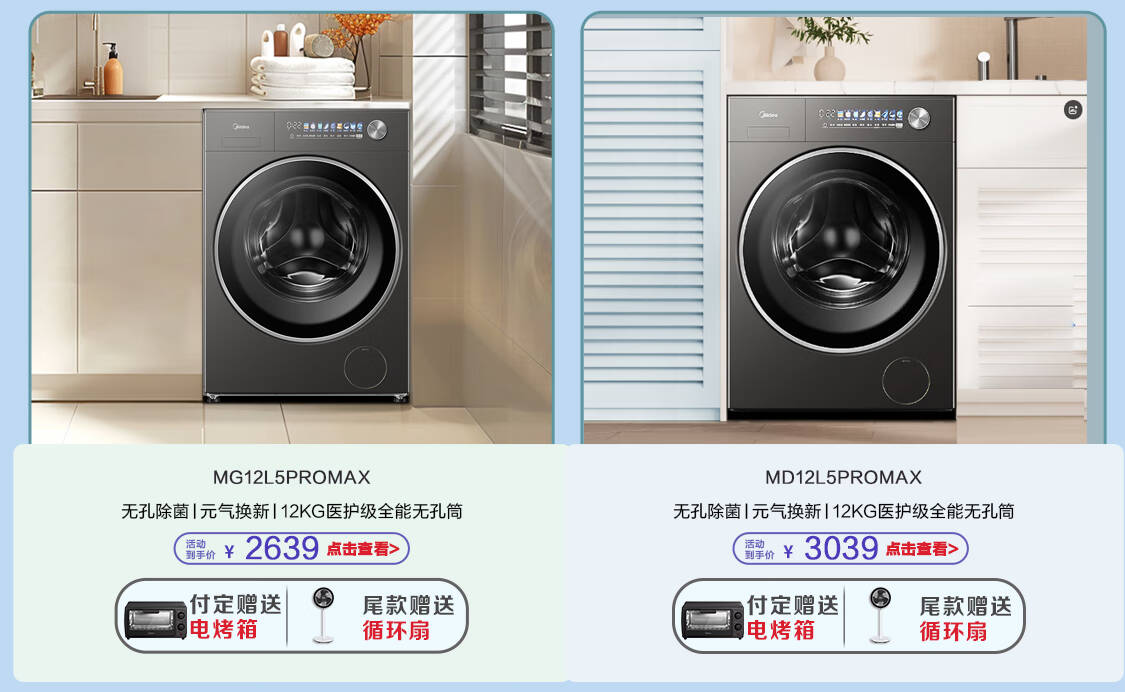The width and height of the screenshot is (1125, 692).
Task: Select the 3039 price label
Action: coord(841,548)
